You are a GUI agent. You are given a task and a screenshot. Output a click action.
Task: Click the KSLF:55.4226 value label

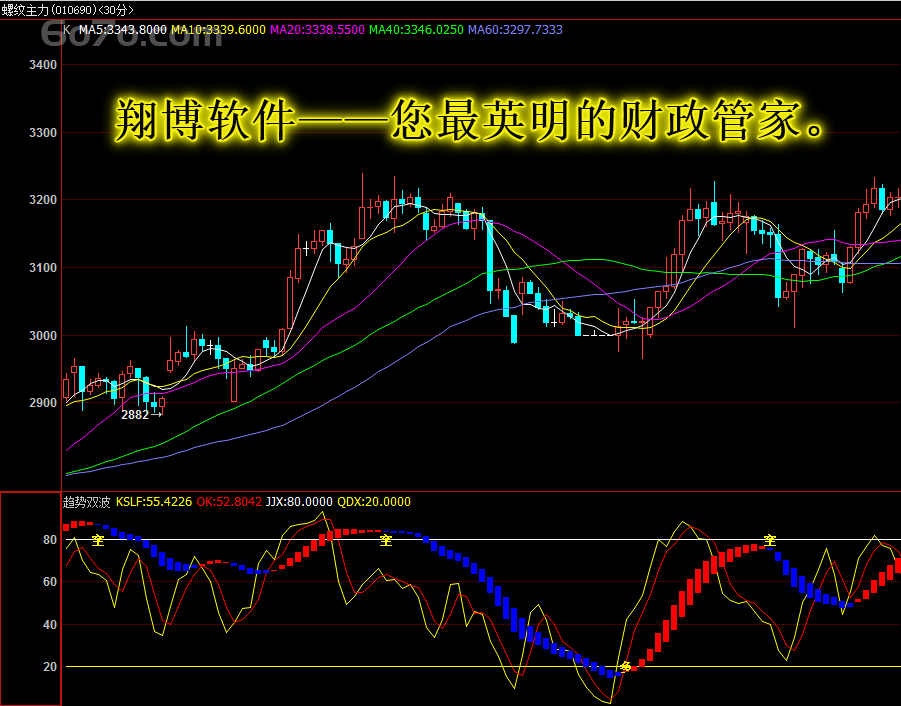[x=154, y=502]
